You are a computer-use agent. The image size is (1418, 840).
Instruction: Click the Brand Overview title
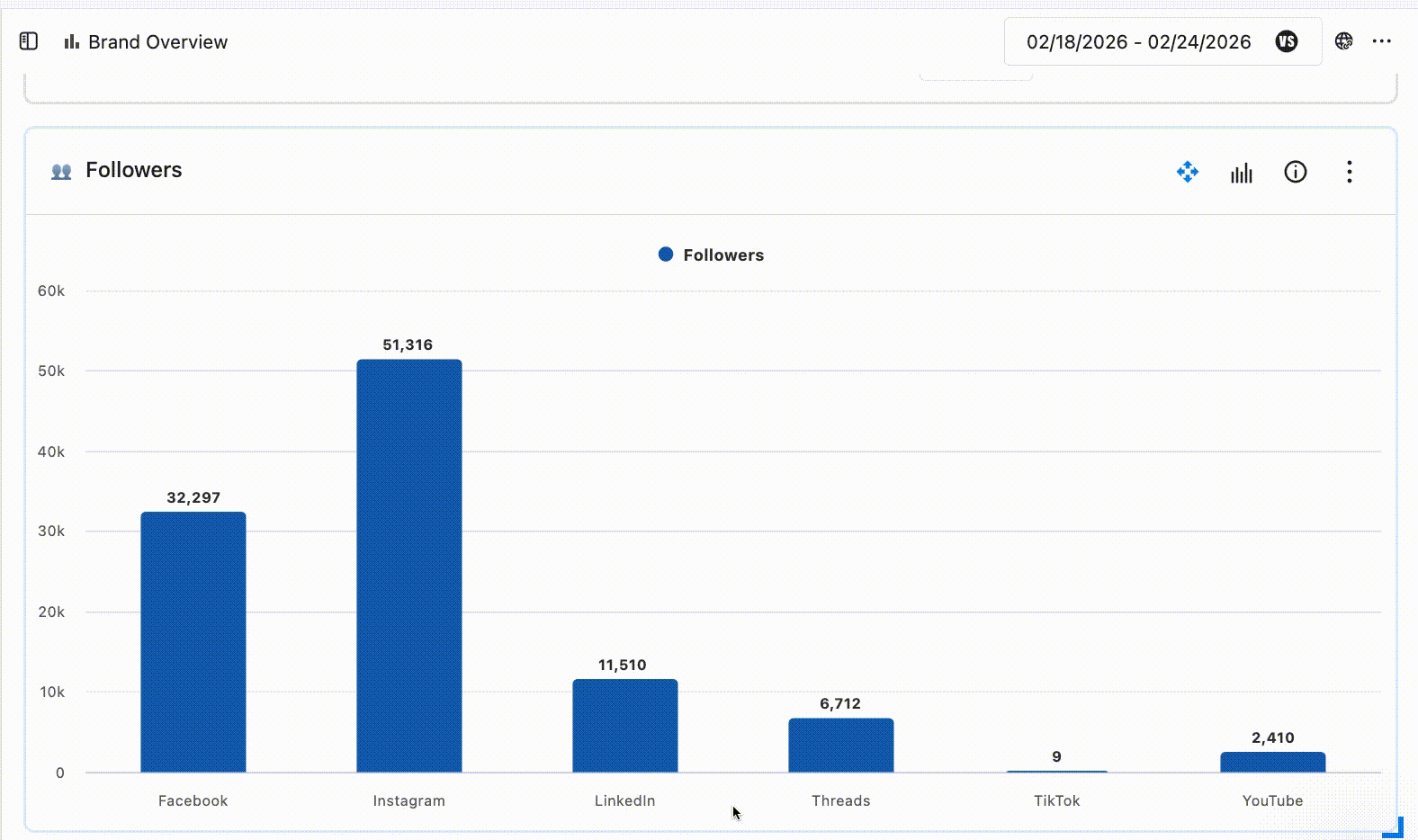click(x=157, y=42)
